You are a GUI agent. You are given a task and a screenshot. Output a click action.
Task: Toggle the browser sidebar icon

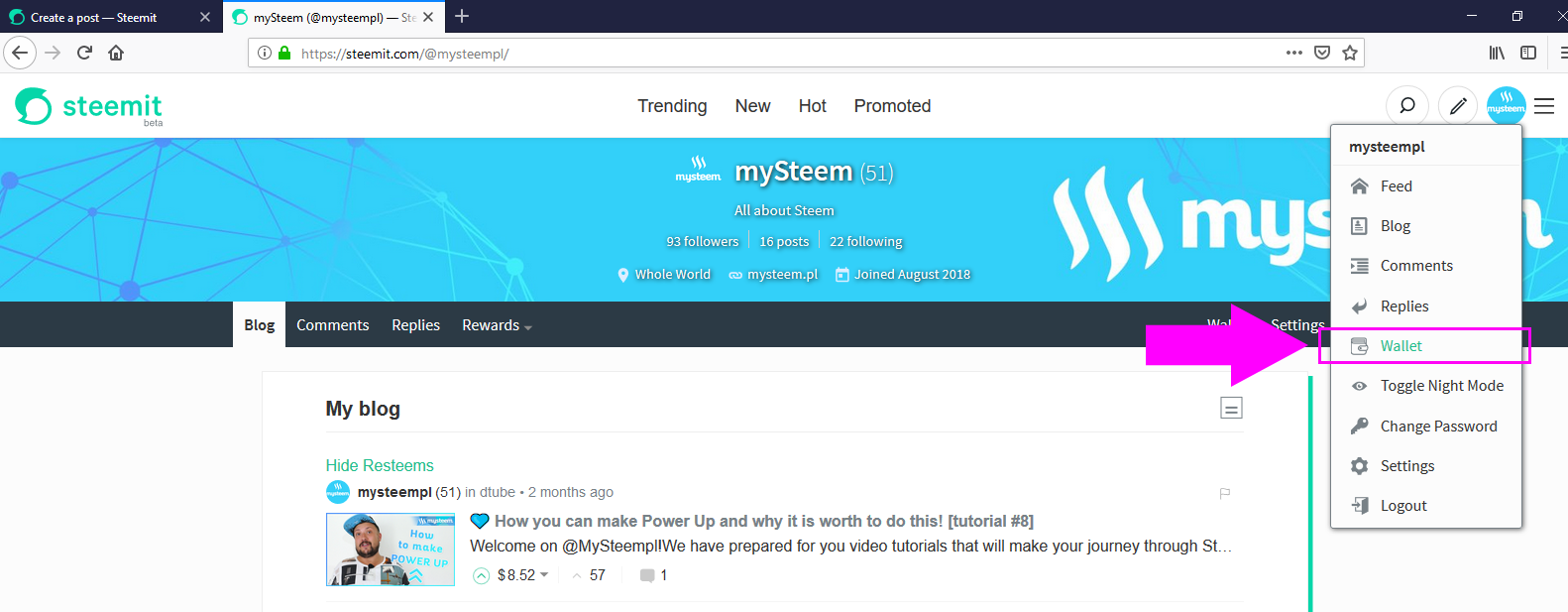pos(1528,53)
